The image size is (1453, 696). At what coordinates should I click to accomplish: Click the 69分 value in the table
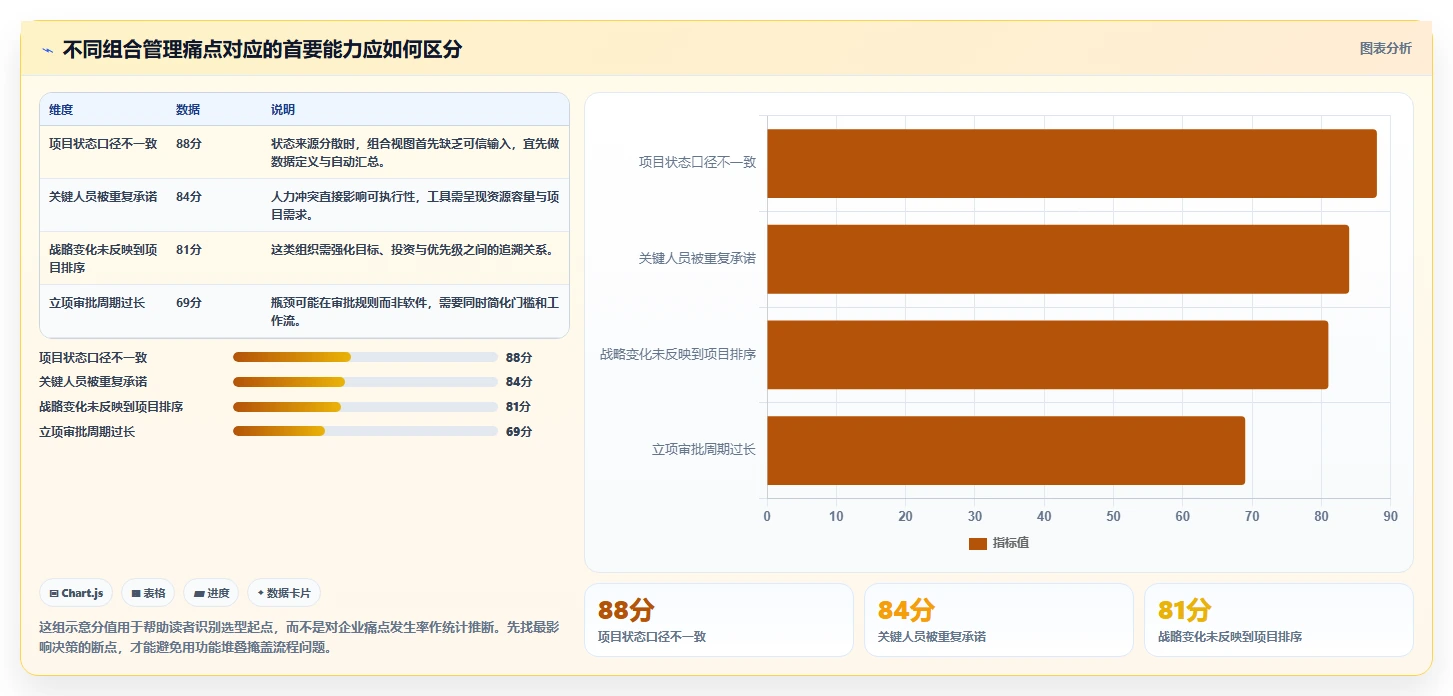pyautogui.click(x=189, y=302)
